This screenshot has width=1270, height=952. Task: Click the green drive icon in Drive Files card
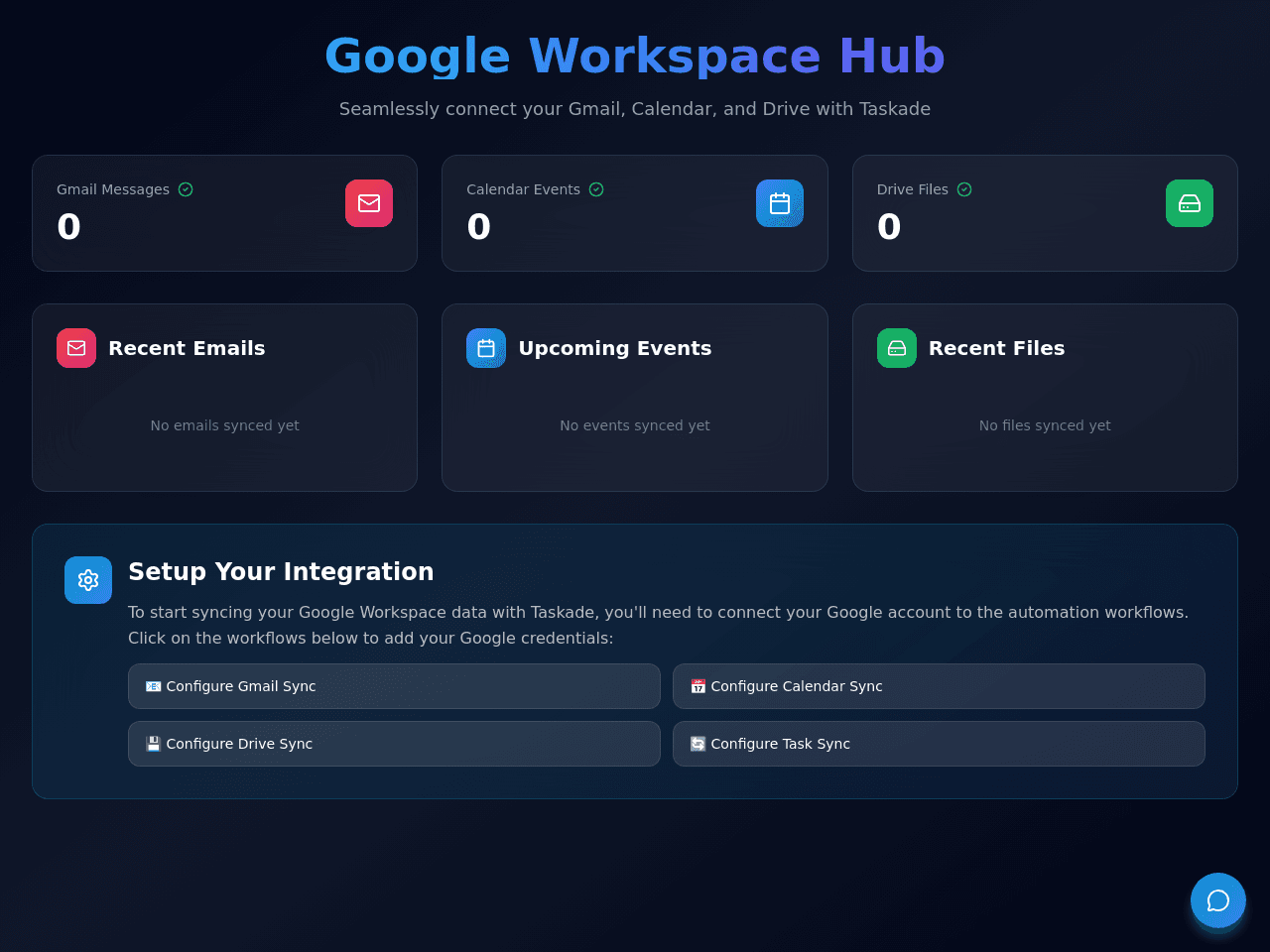(x=1190, y=203)
